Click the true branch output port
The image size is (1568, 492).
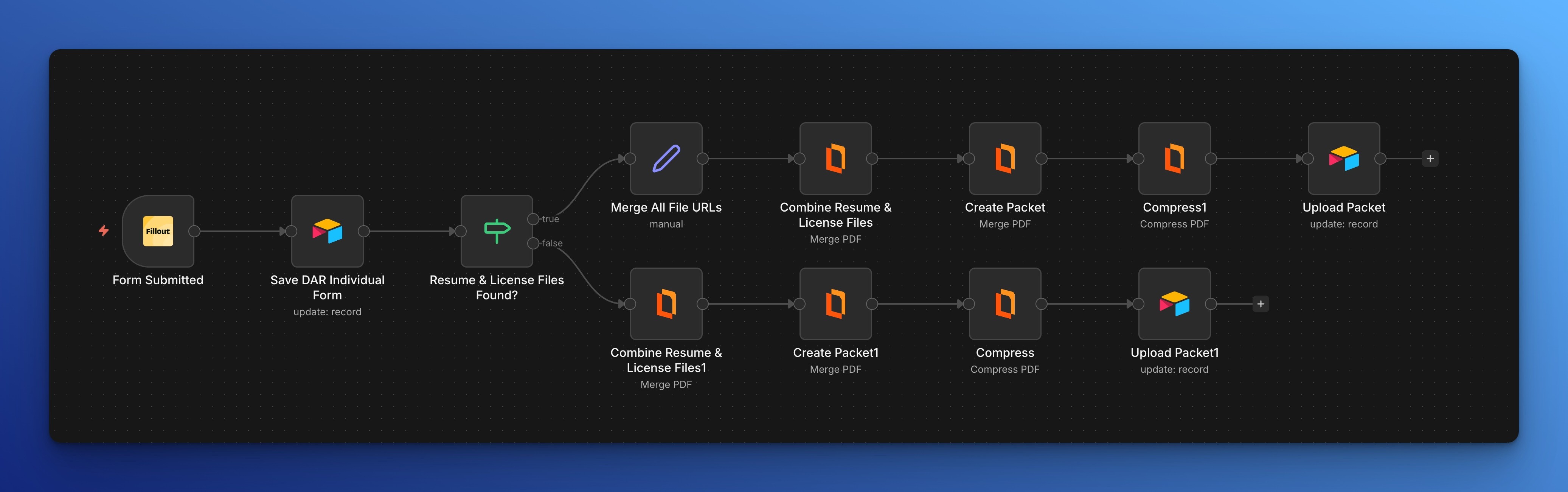pyautogui.click(x=534, y=219)
